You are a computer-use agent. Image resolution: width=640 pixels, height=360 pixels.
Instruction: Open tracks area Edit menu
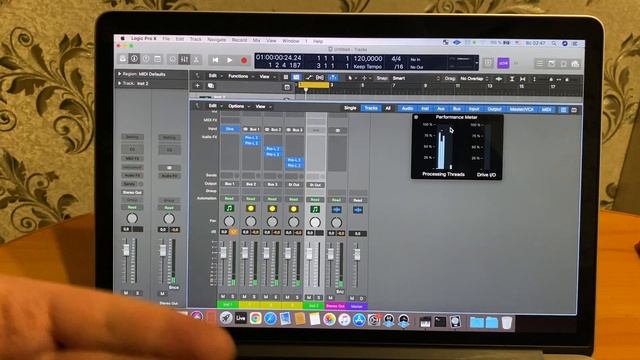click(215, 76)
